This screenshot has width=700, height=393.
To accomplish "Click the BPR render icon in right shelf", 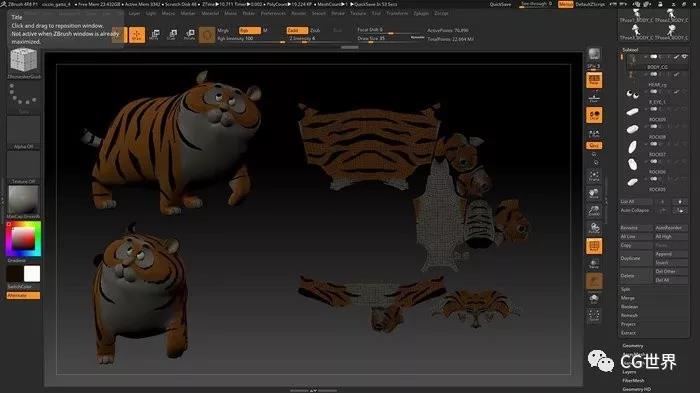I will pyautogui.click(x=594, y=54).
